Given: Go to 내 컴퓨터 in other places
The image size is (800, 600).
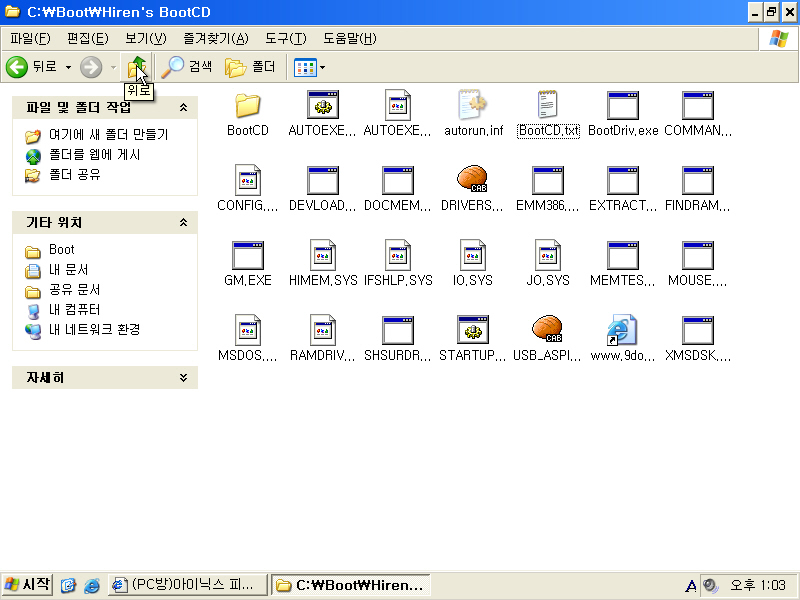Looking at the screenshot, I should pos(74,310).
